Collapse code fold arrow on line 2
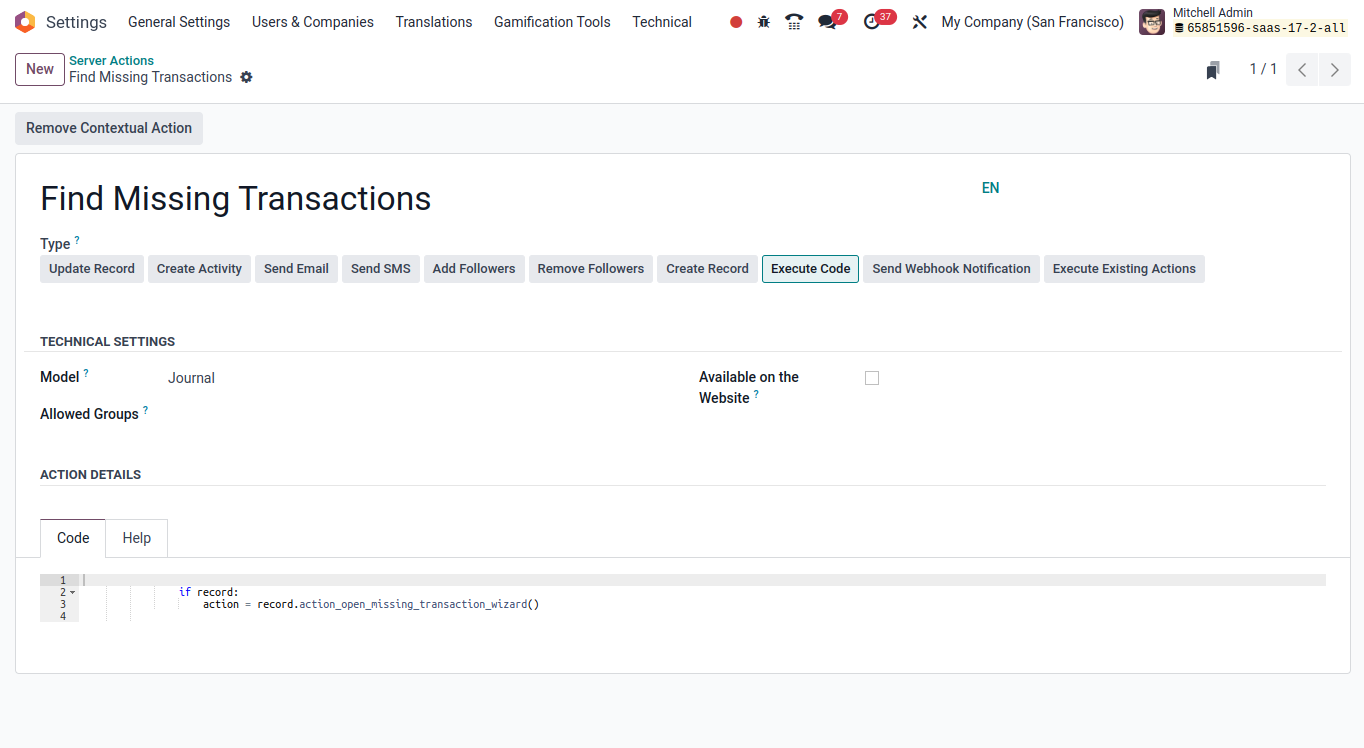 pyautogui.click(x=72, y=593)
